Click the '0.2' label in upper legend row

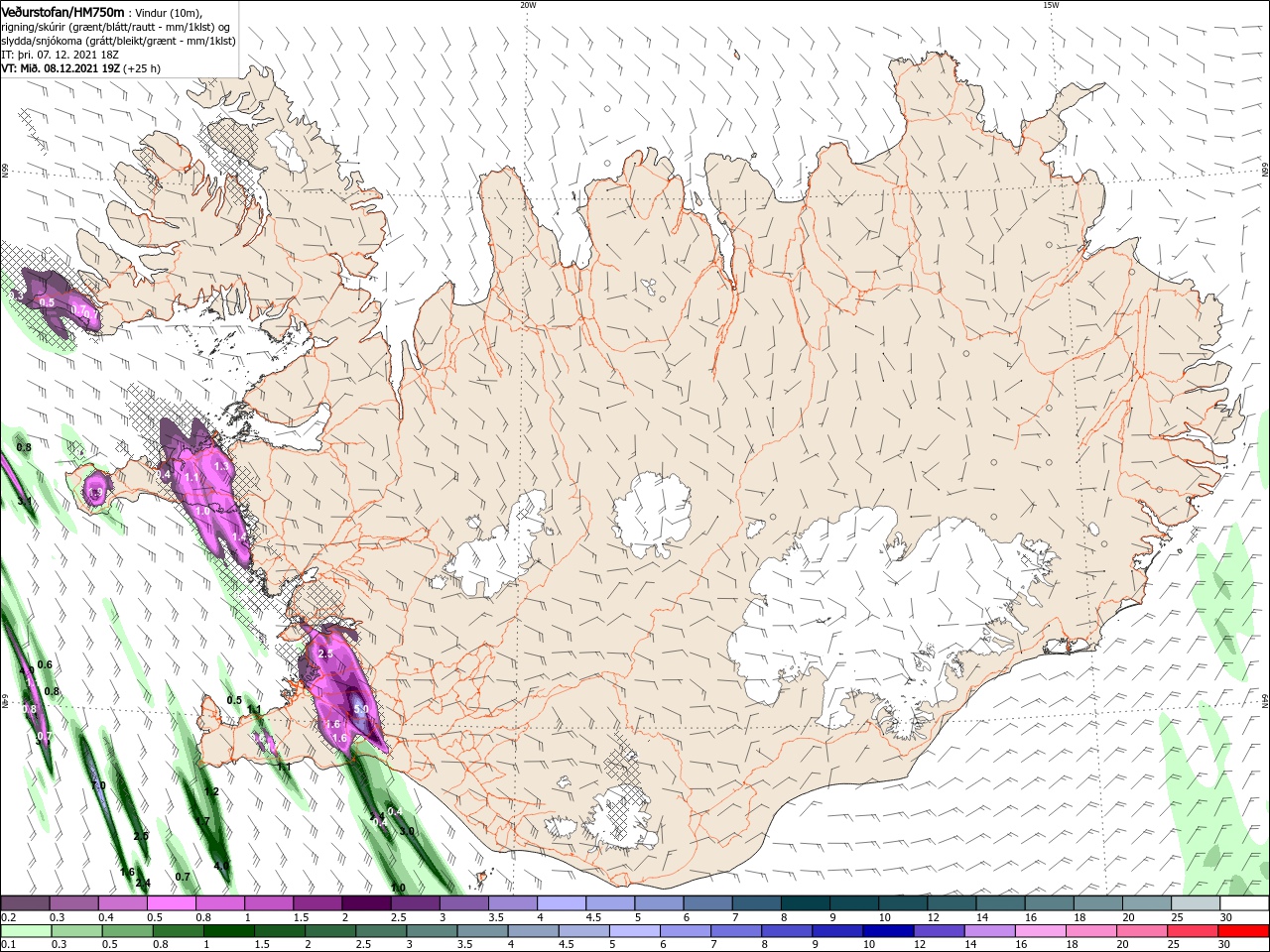(8, 917)
